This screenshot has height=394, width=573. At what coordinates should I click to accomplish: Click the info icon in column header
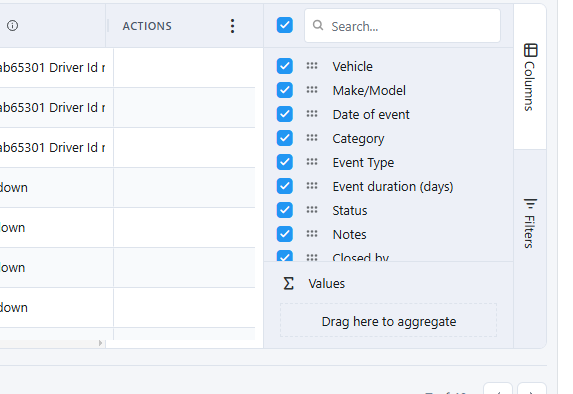click(x=12, y=26)
